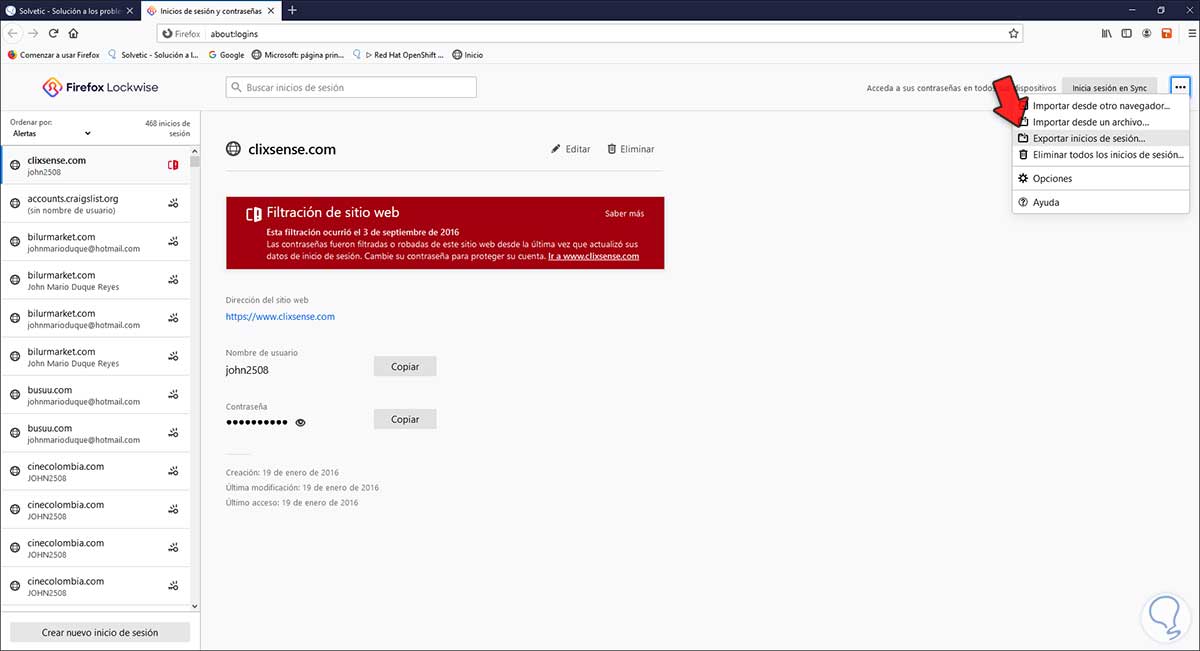Screen dimensions: 1200x651
Task: Copy the username with its Copiar button
Action: pos(405,367)
